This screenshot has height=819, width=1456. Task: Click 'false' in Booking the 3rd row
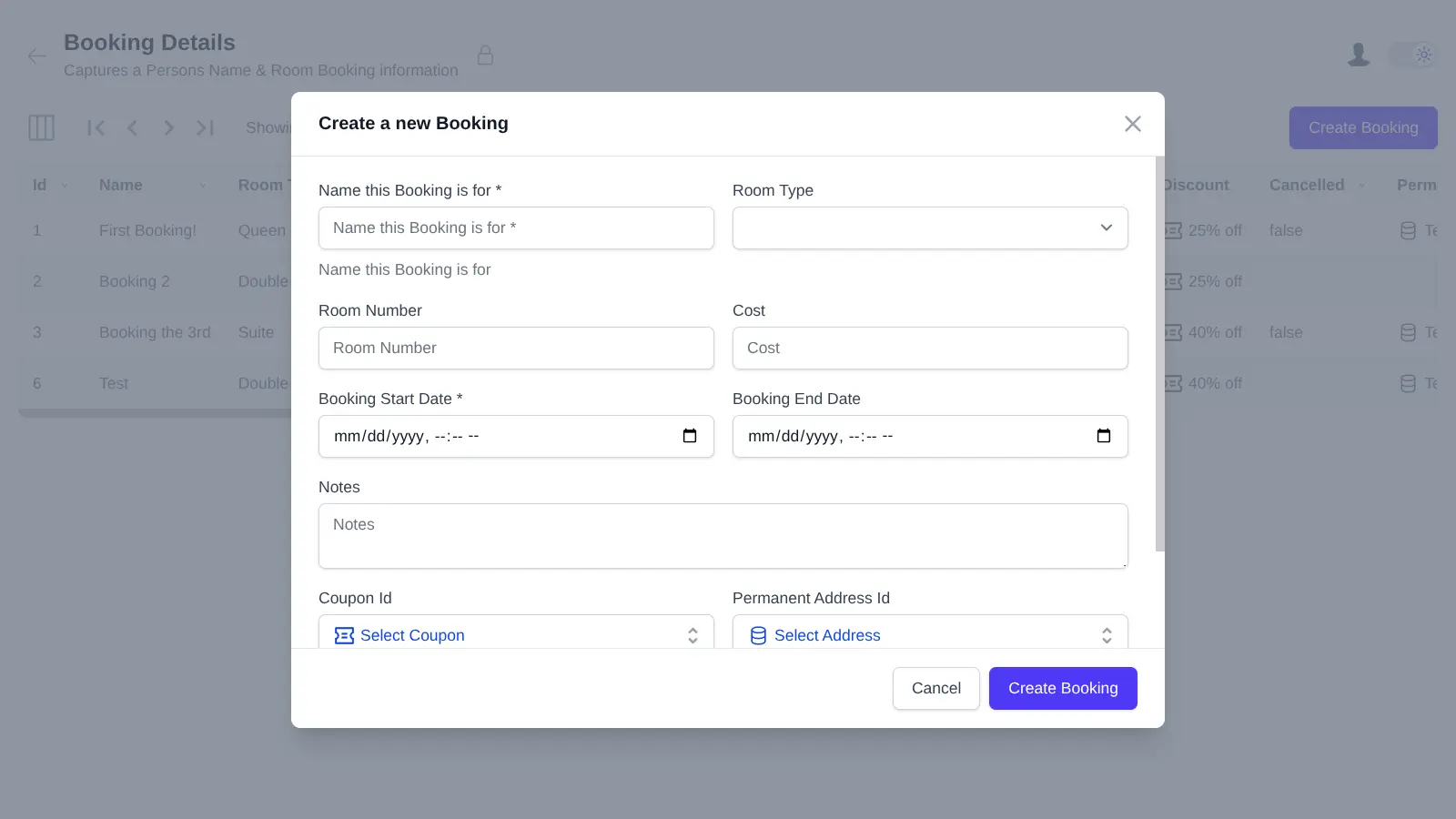click(x=1286, y=333)
